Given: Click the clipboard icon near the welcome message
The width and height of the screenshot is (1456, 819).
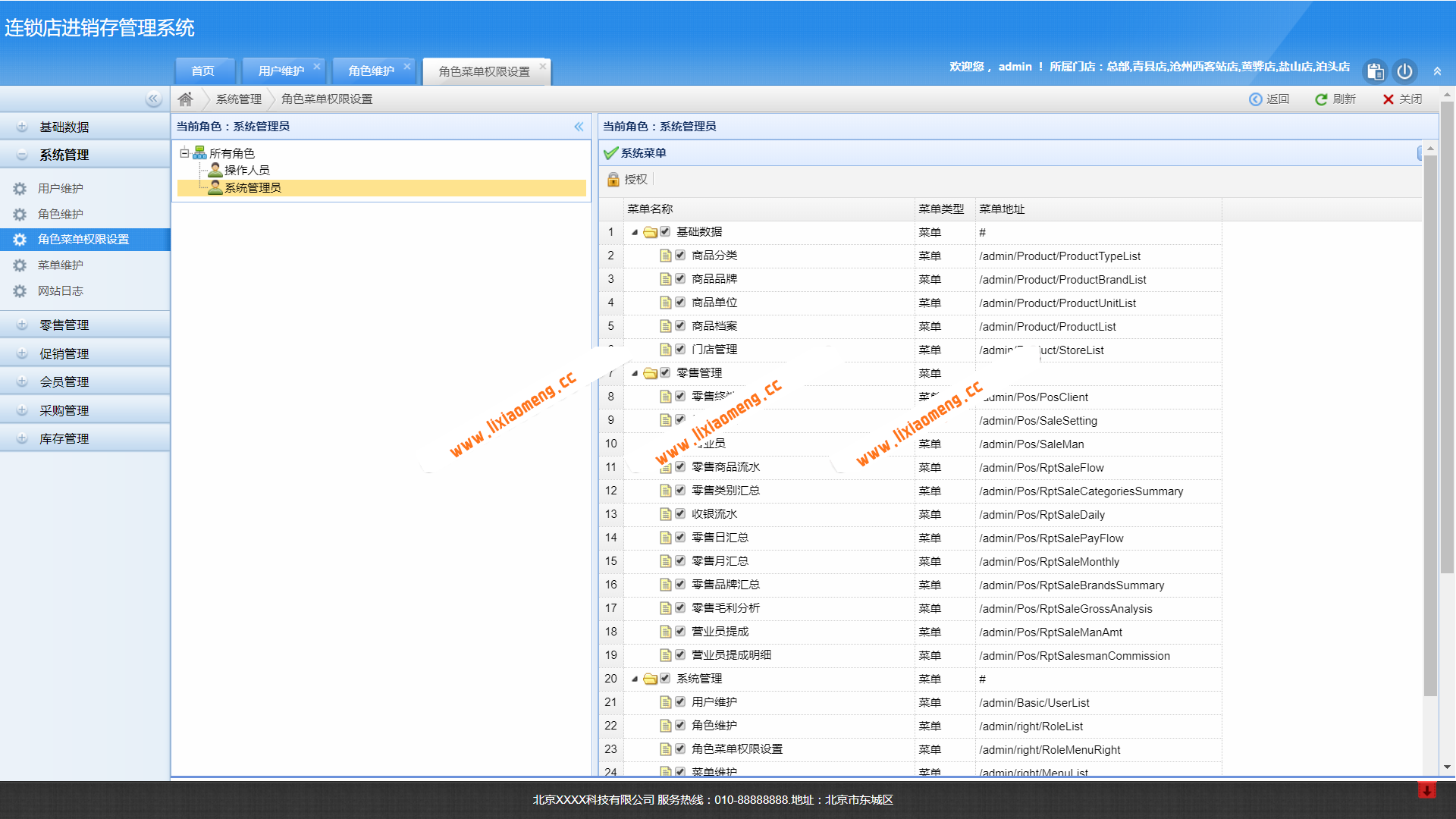Looking at the screenshot, I should (x=1375, y=71).
